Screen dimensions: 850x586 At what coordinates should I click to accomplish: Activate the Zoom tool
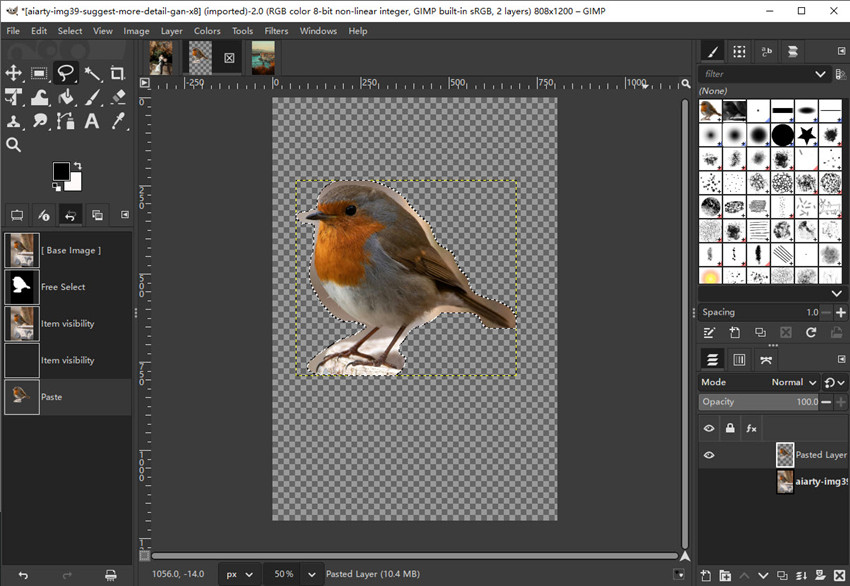[14, 144]
